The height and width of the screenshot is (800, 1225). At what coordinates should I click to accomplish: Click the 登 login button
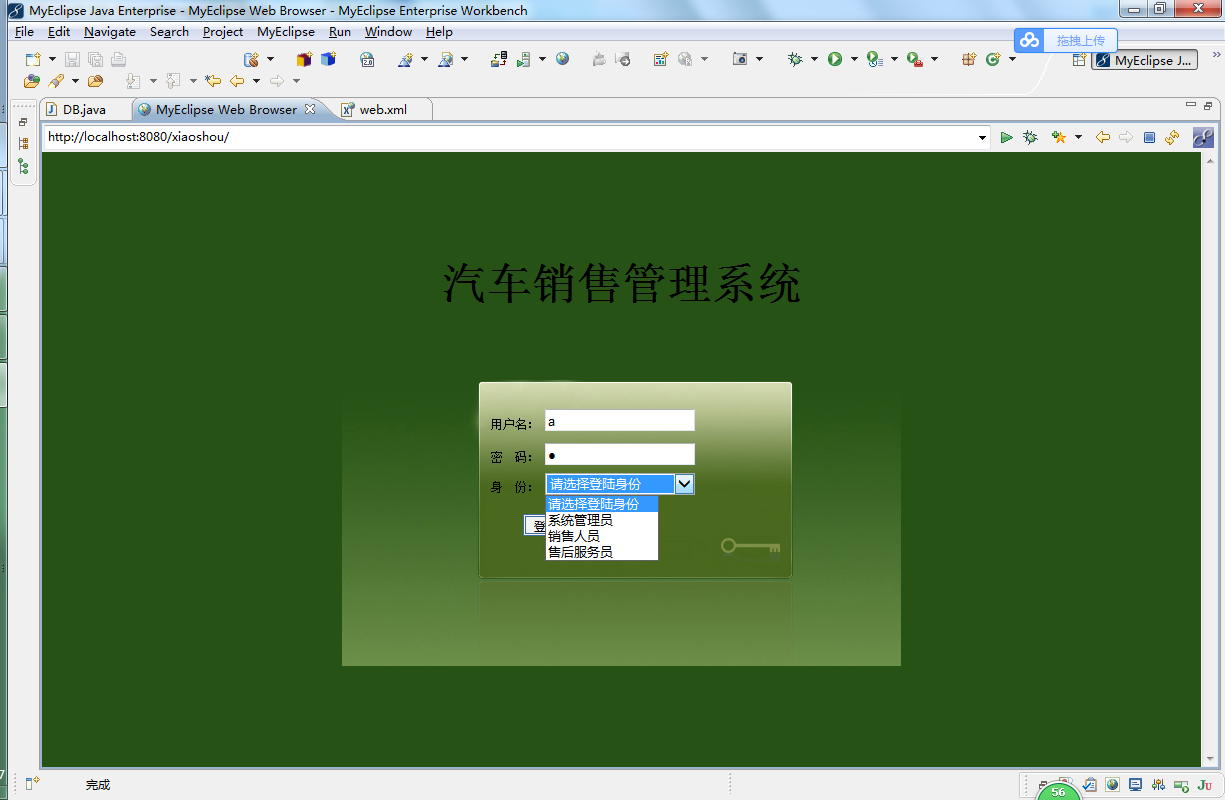point(535,525)
